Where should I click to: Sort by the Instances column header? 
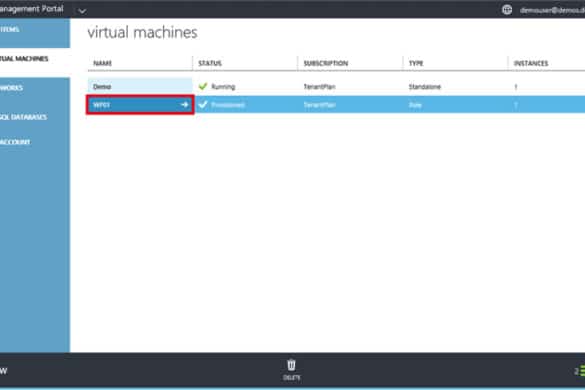531,63
